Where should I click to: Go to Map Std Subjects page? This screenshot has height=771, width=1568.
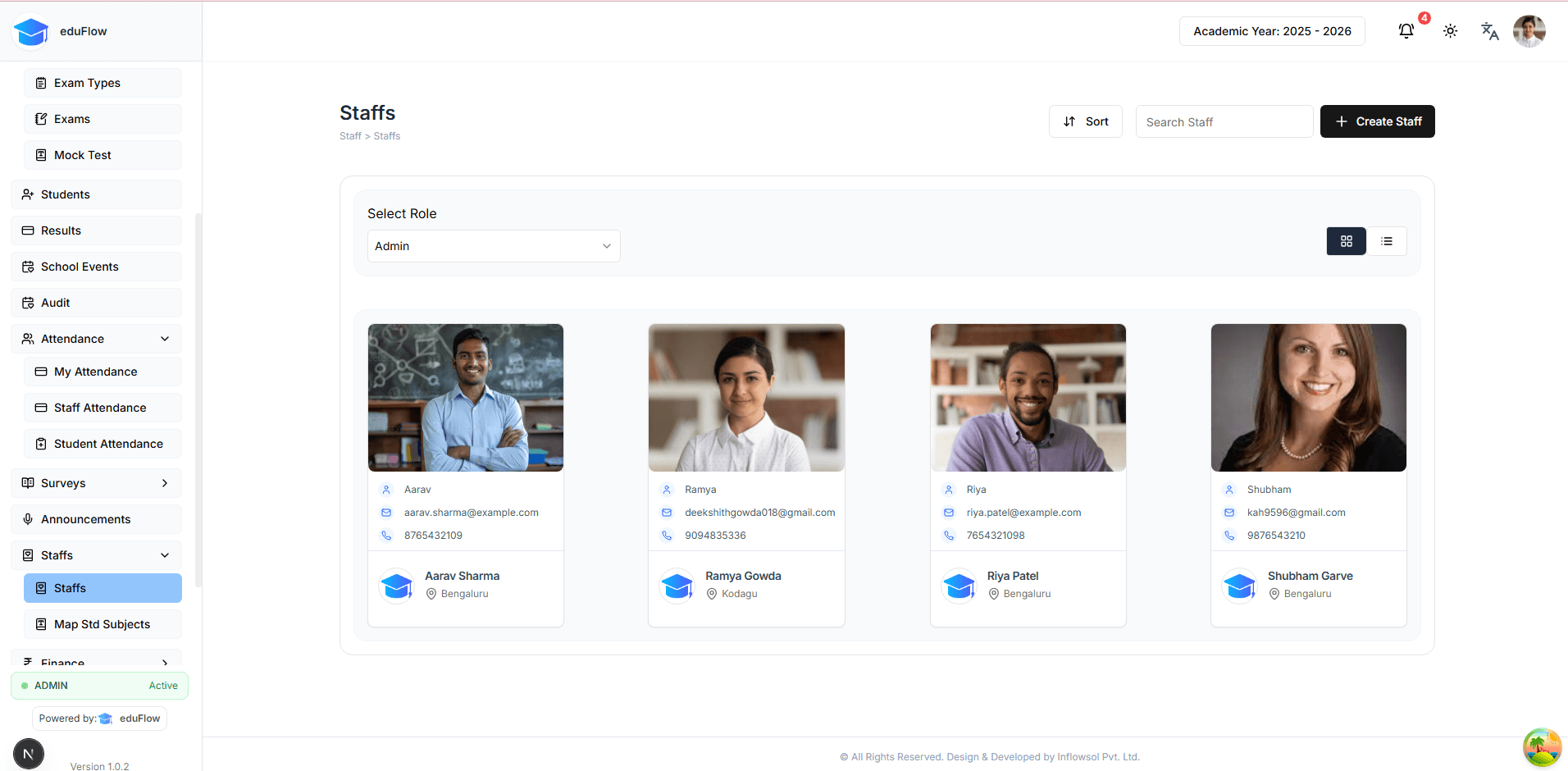(103, 624)
